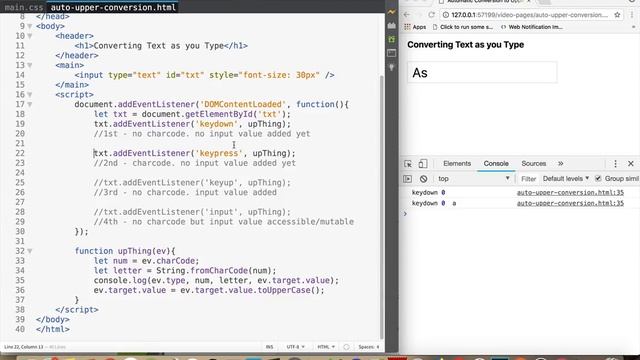Click 'toUpperCase' on line 36
Screen dimensions: 640x360
click(284, 290)
